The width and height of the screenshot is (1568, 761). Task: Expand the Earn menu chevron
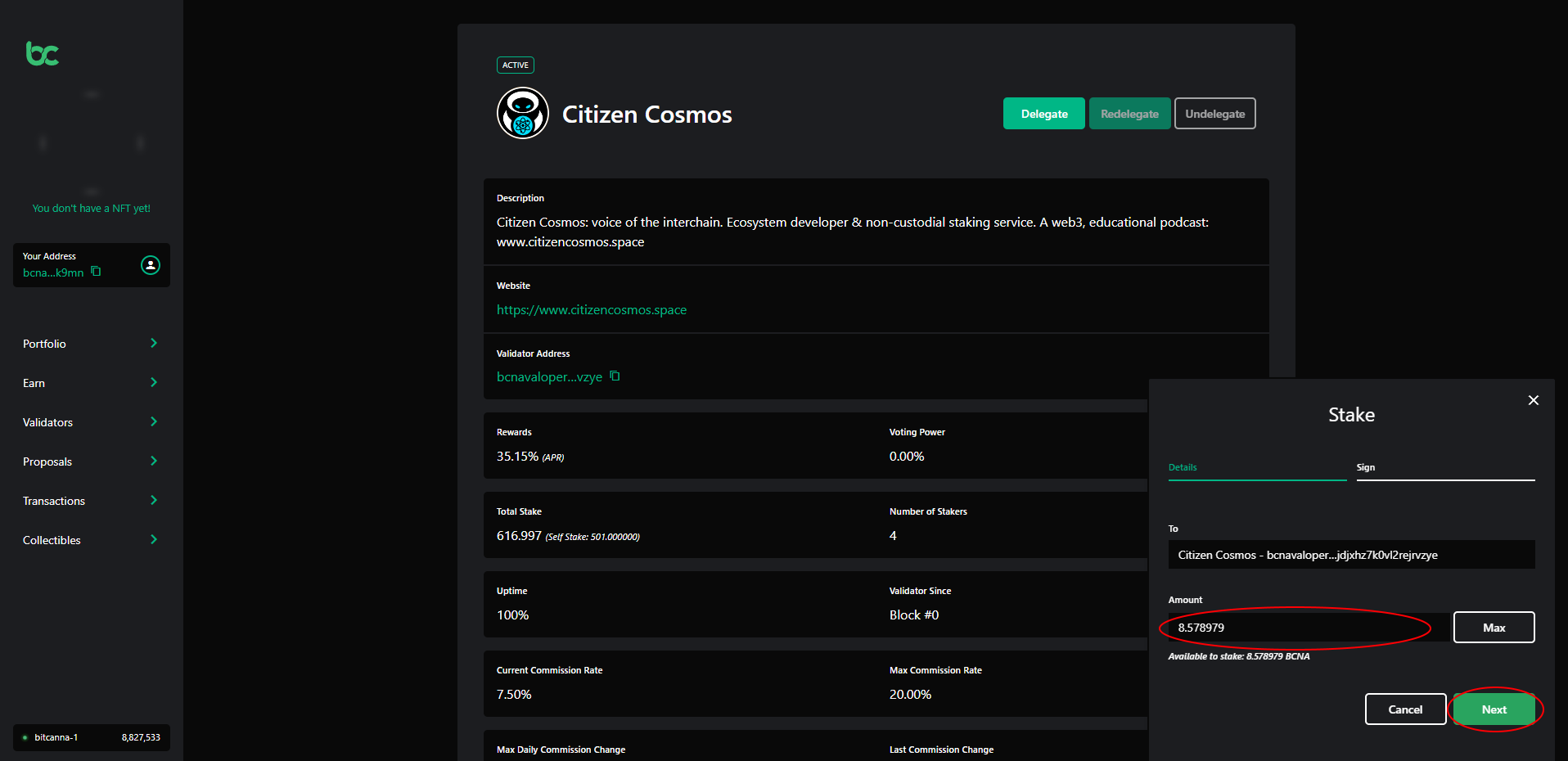[154, 382]
